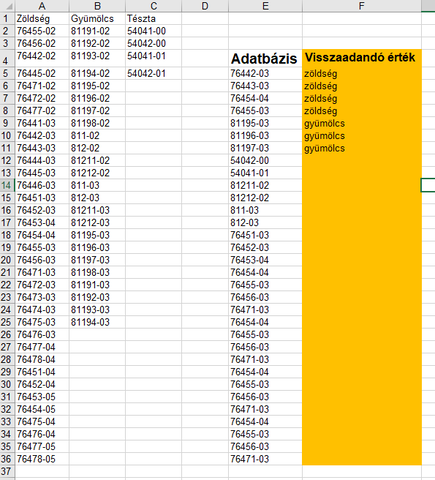Select cell F5 with zöldség

point(362,73)
